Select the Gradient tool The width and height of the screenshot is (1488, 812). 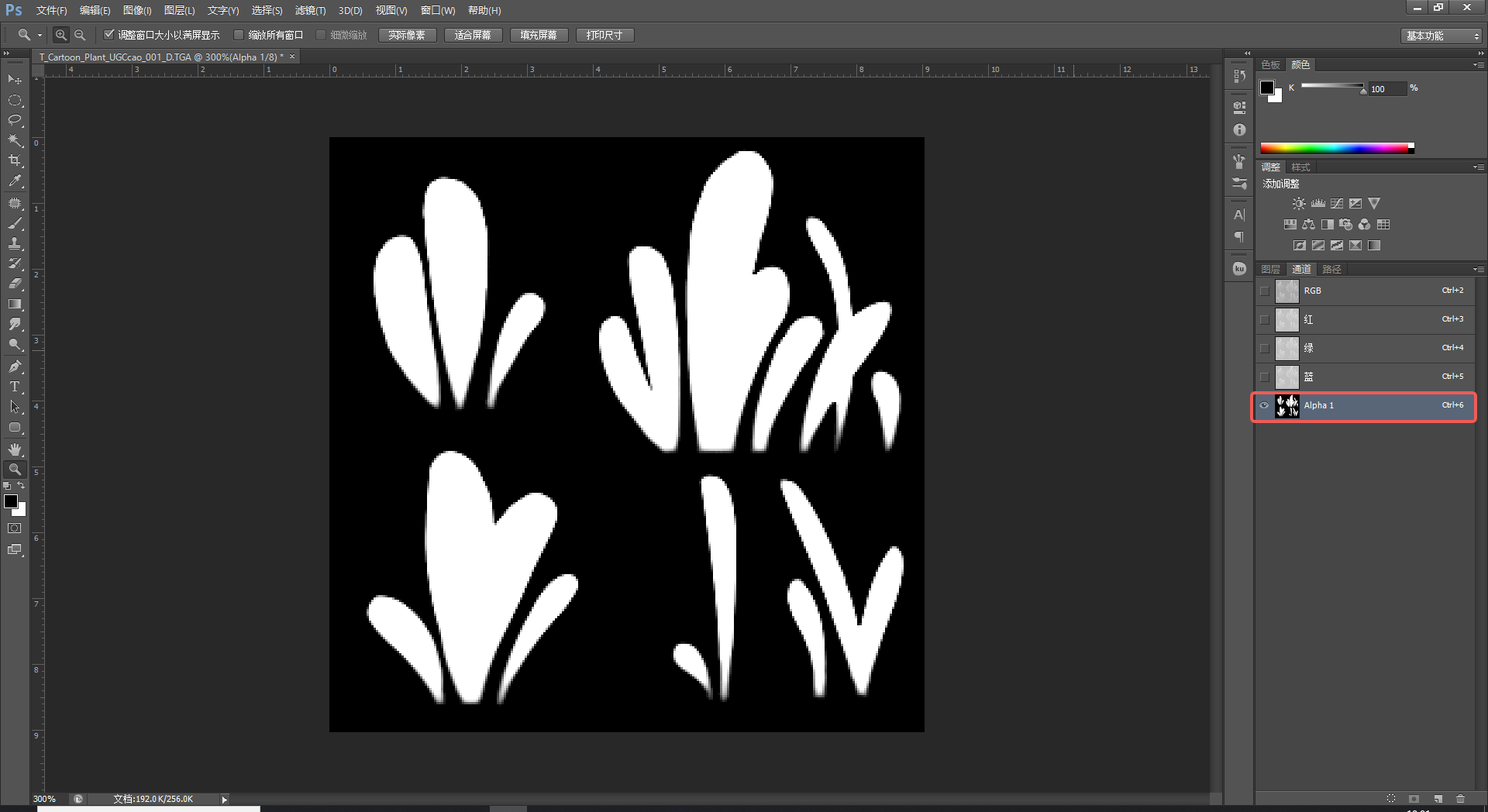pos(15,304)
